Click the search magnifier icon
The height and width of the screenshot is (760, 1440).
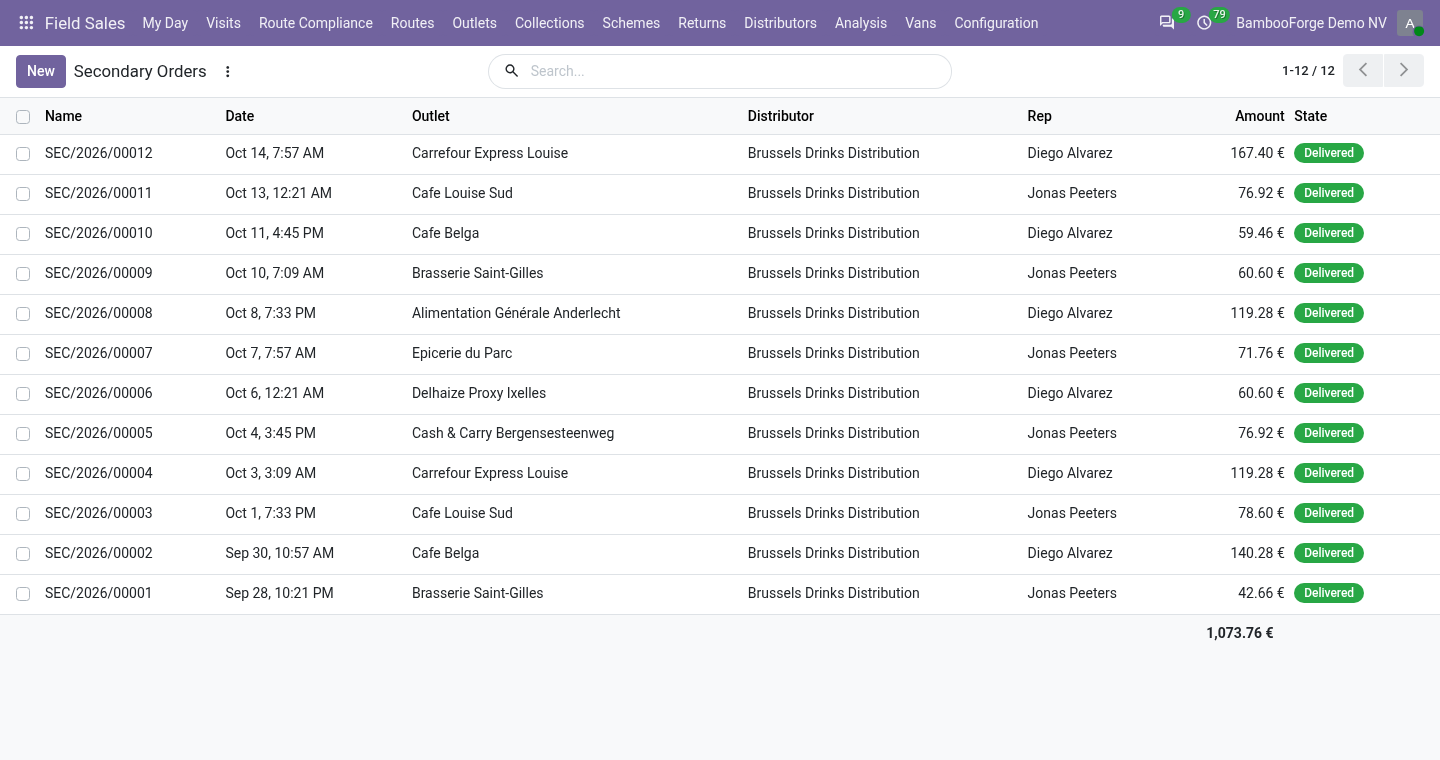(511, 71)
